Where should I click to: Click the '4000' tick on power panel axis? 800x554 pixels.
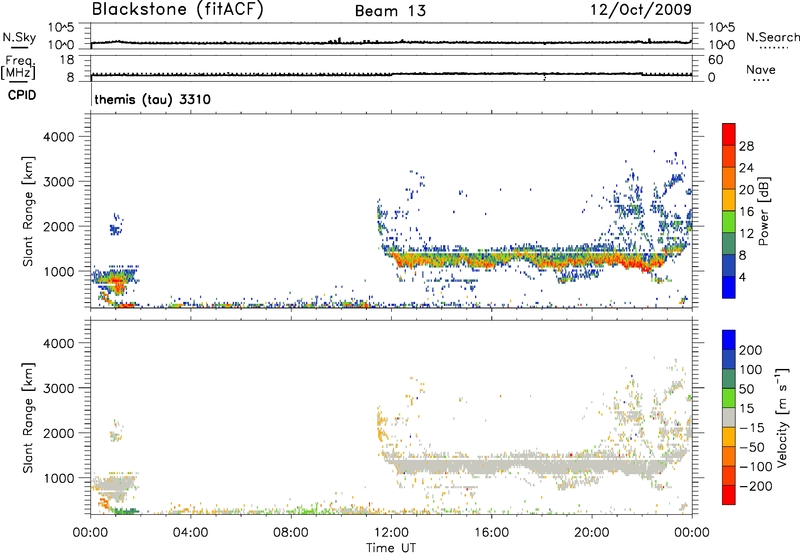[x=59, y=137]
